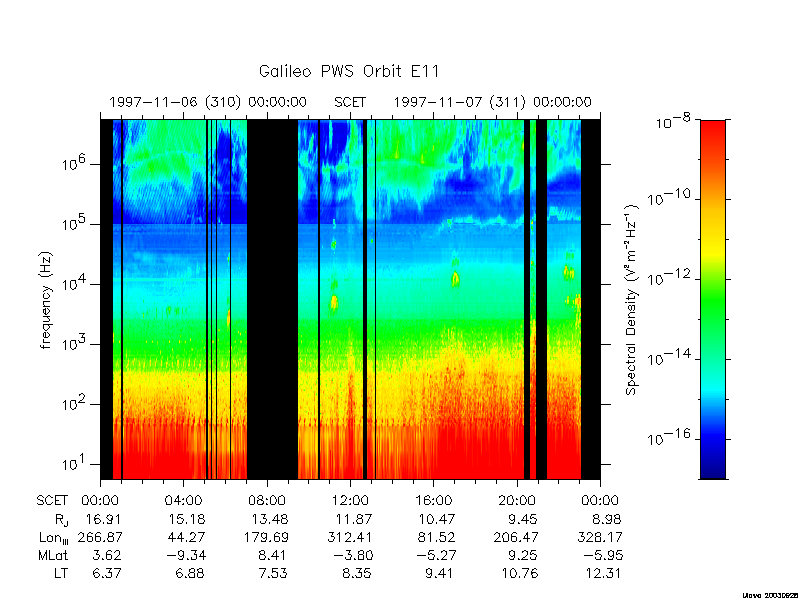Click the 'frequency (Hz)' axis label
Screen dimensions: 800x600
coord(46,300)
